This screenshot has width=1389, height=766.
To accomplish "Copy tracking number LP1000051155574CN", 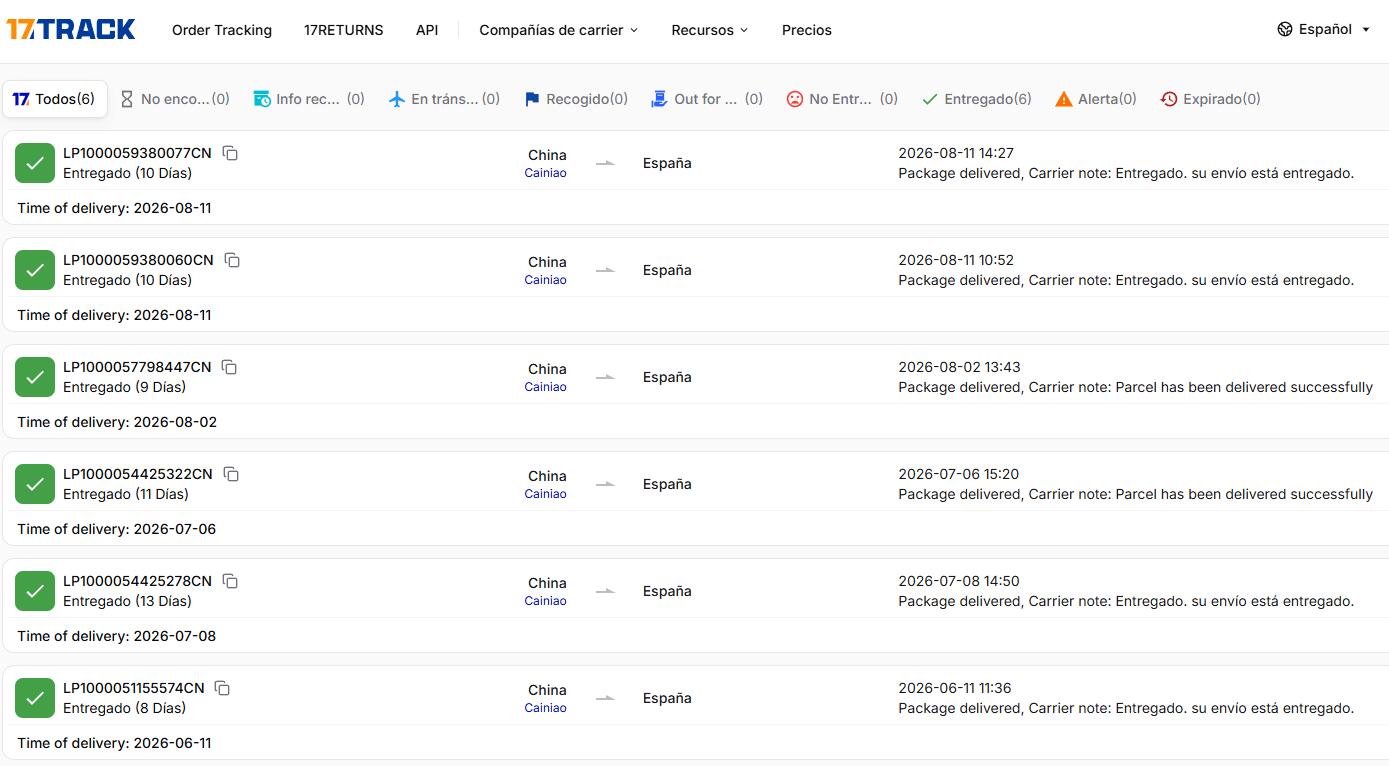I will 223,688.
